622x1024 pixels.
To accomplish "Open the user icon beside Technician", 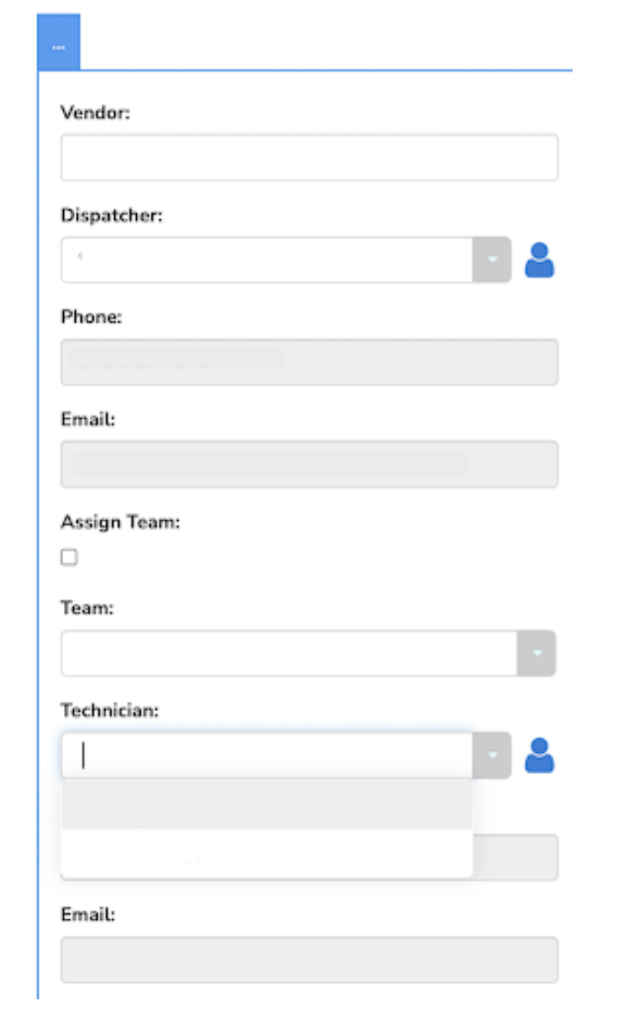I will [x=540, y=755].
